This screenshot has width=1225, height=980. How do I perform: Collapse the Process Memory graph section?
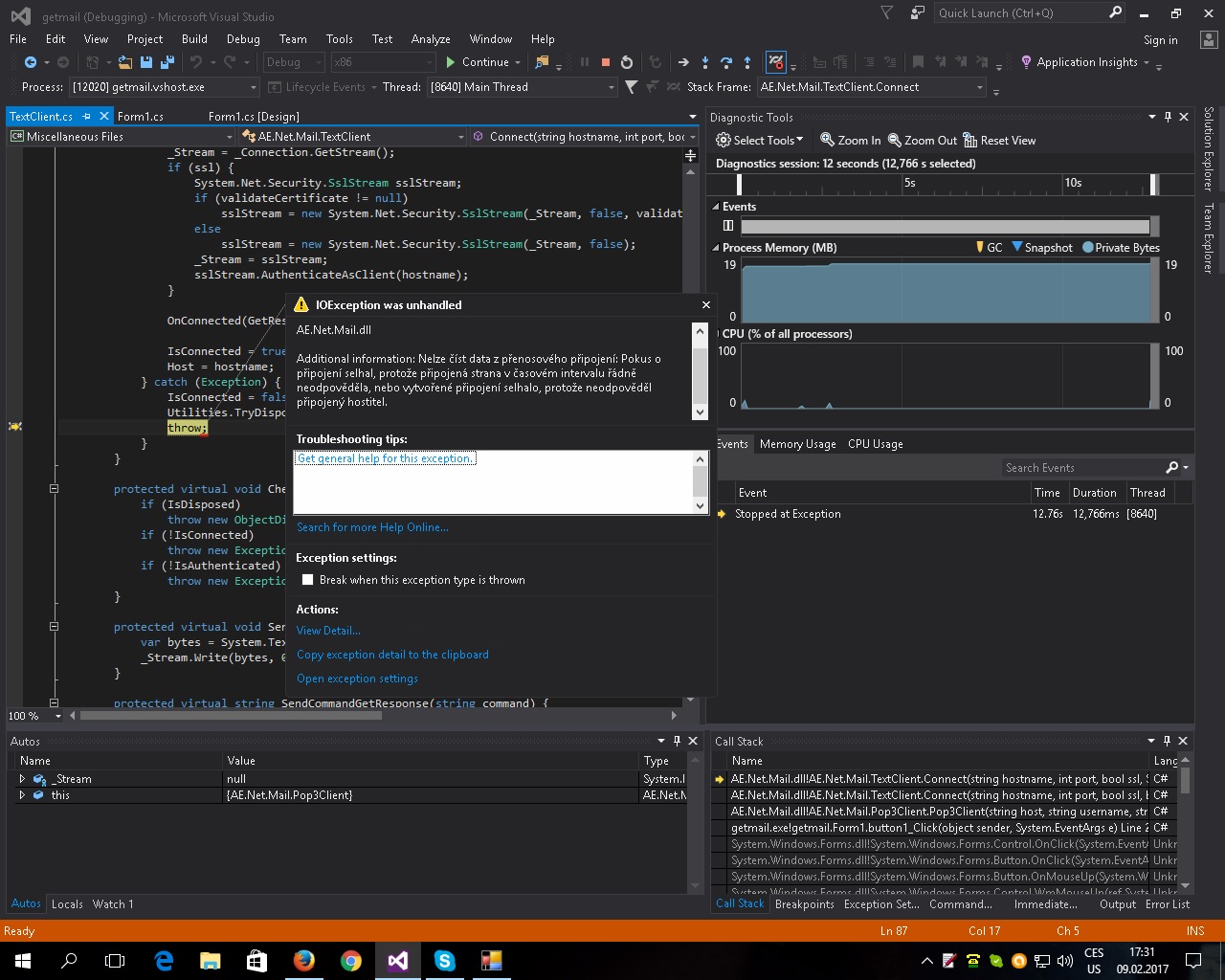pos(716,248)
